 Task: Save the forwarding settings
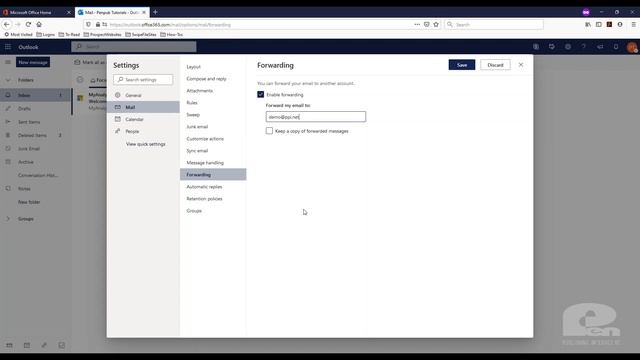coord(462,65)
